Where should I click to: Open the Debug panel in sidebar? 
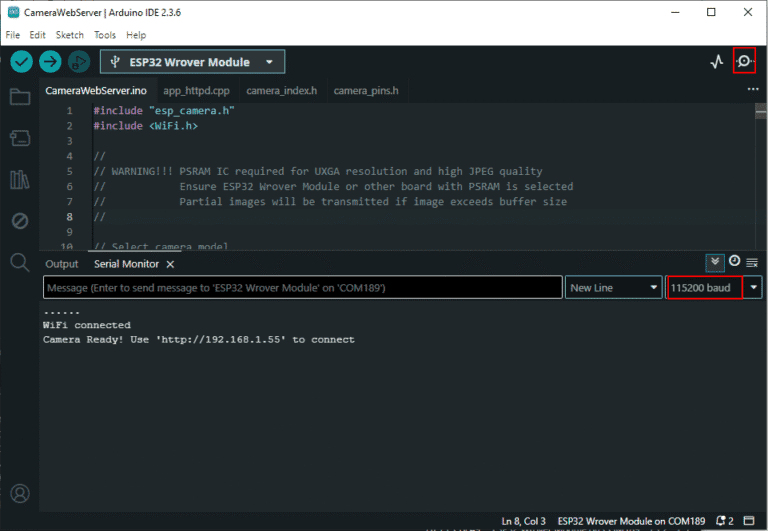[x=19, y=221]
